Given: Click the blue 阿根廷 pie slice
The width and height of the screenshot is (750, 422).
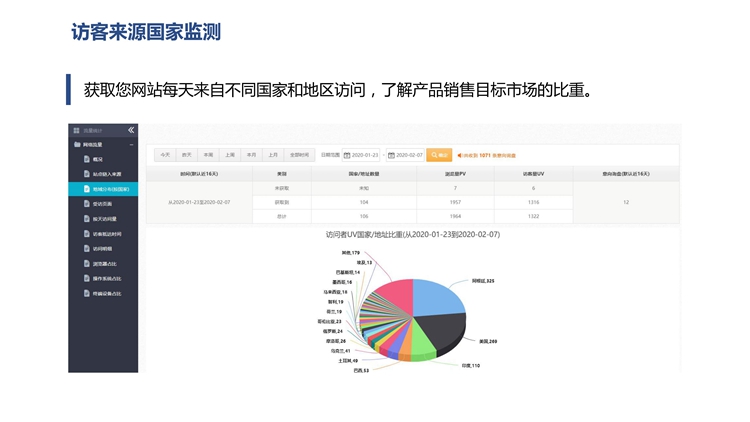Looking at the screenshot, I should [440, 296].
